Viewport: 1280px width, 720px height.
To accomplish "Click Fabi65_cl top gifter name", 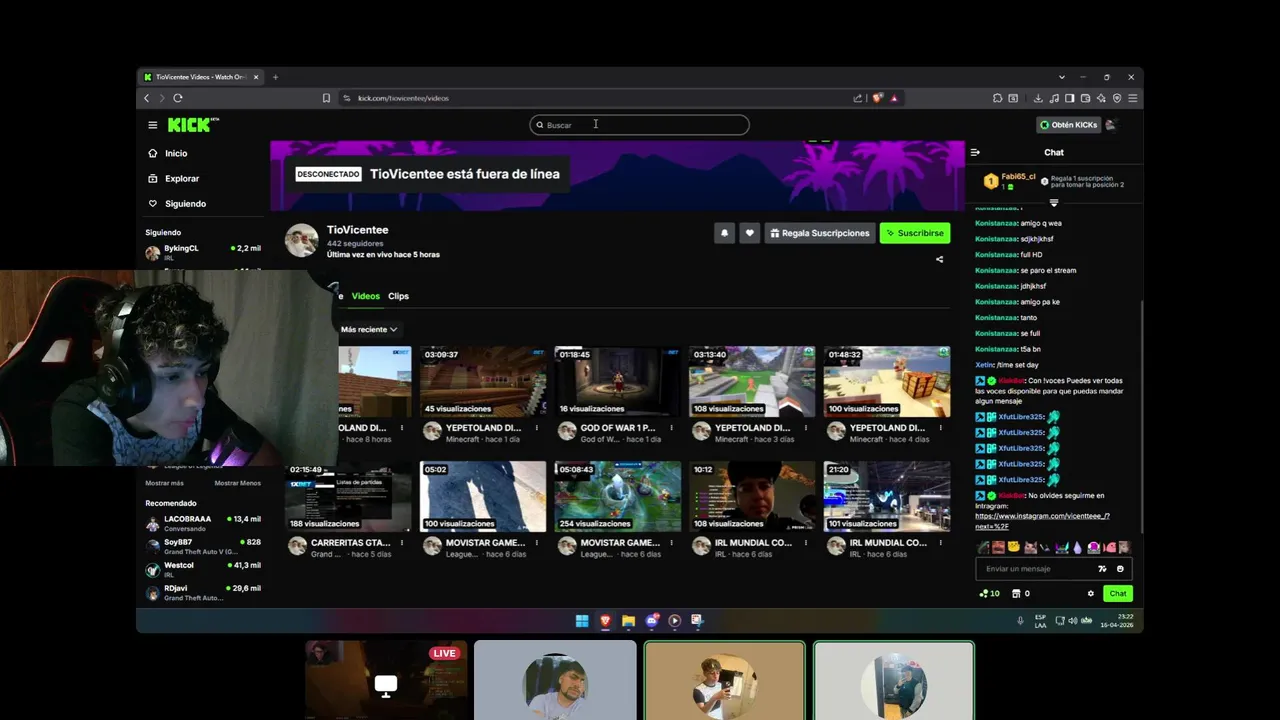I will point(1018,176).
